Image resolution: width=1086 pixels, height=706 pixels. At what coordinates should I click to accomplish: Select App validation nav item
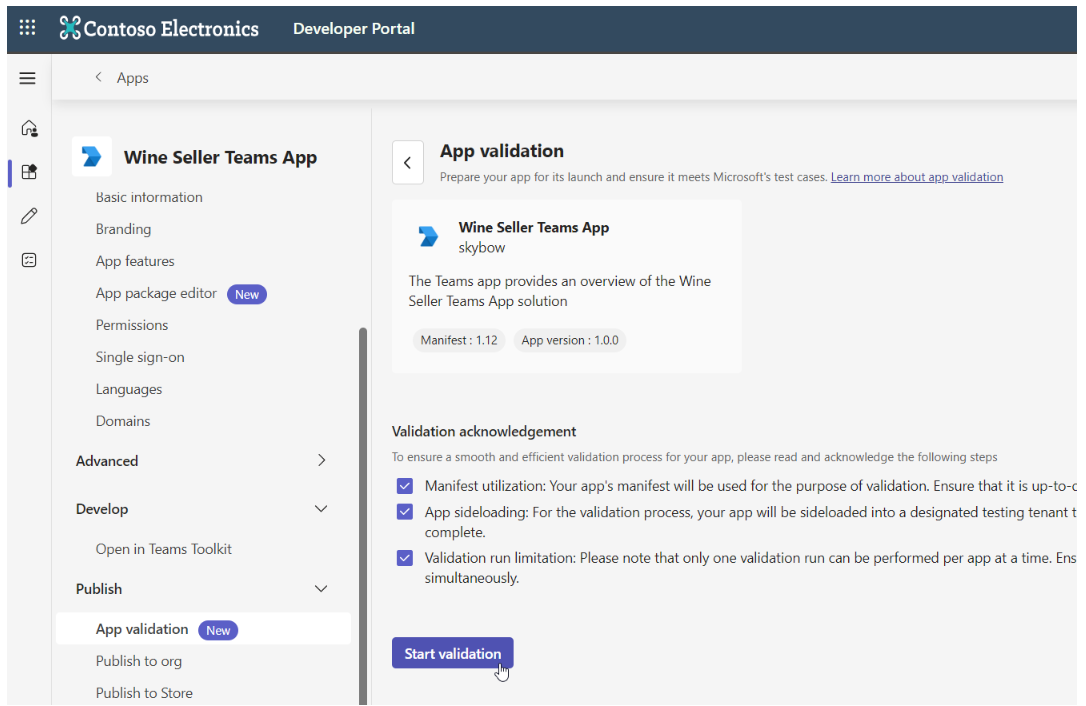pos(203,629)
